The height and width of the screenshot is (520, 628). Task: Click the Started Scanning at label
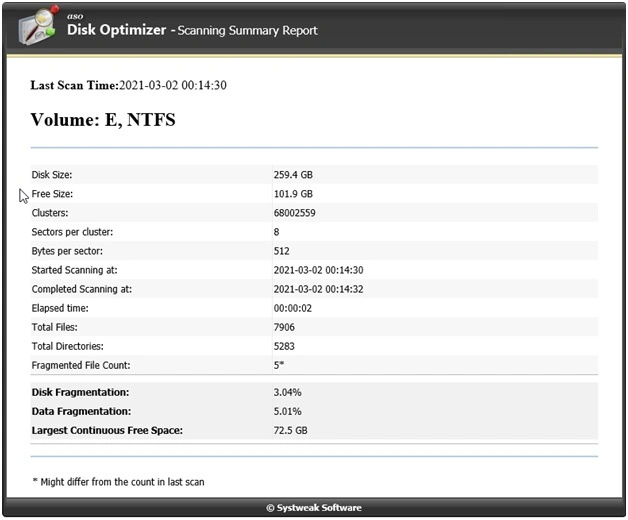(74, 270)
